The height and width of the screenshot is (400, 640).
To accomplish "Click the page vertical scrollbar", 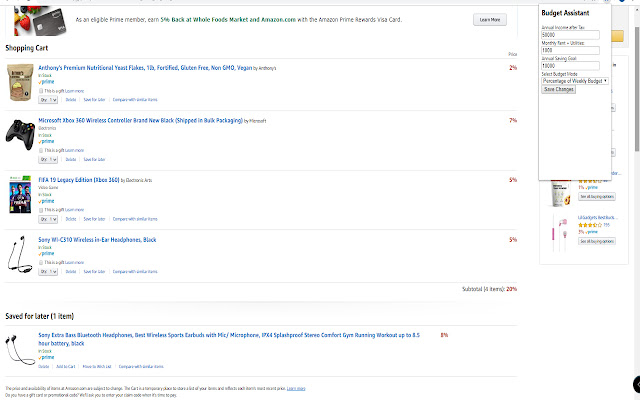I will coord(637,89).
